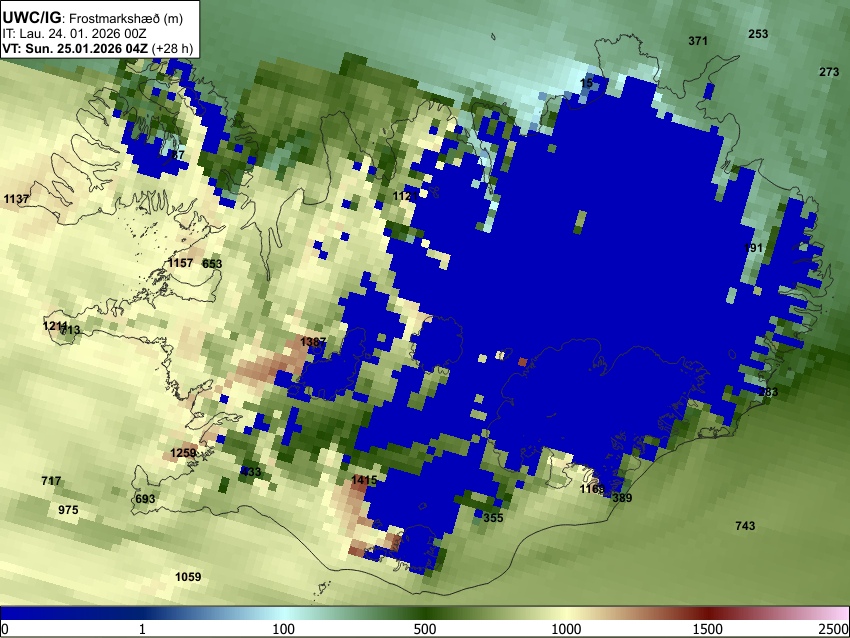Click the map value 283
Image resolution: width=850 pixels, height=638 pixels.
pos(768,391)
